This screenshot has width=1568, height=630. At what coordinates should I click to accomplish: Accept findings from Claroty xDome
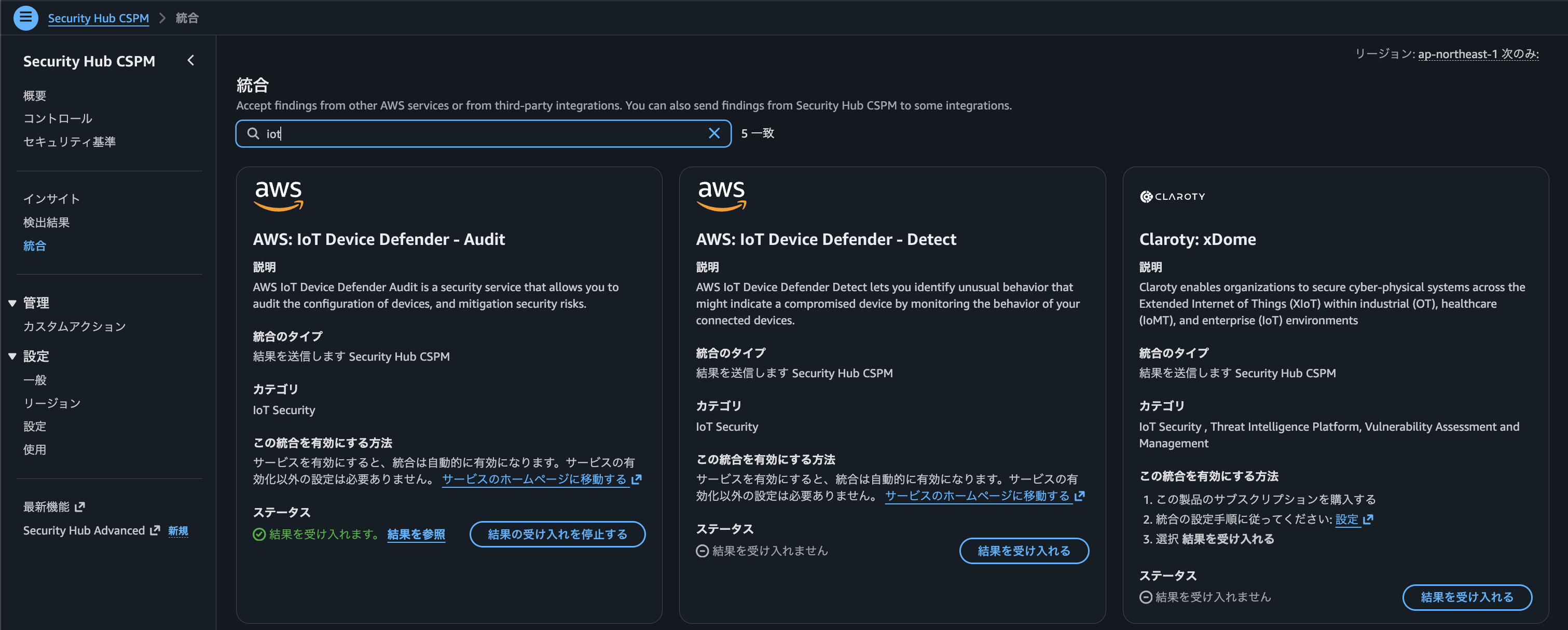tap(1467, 597)
